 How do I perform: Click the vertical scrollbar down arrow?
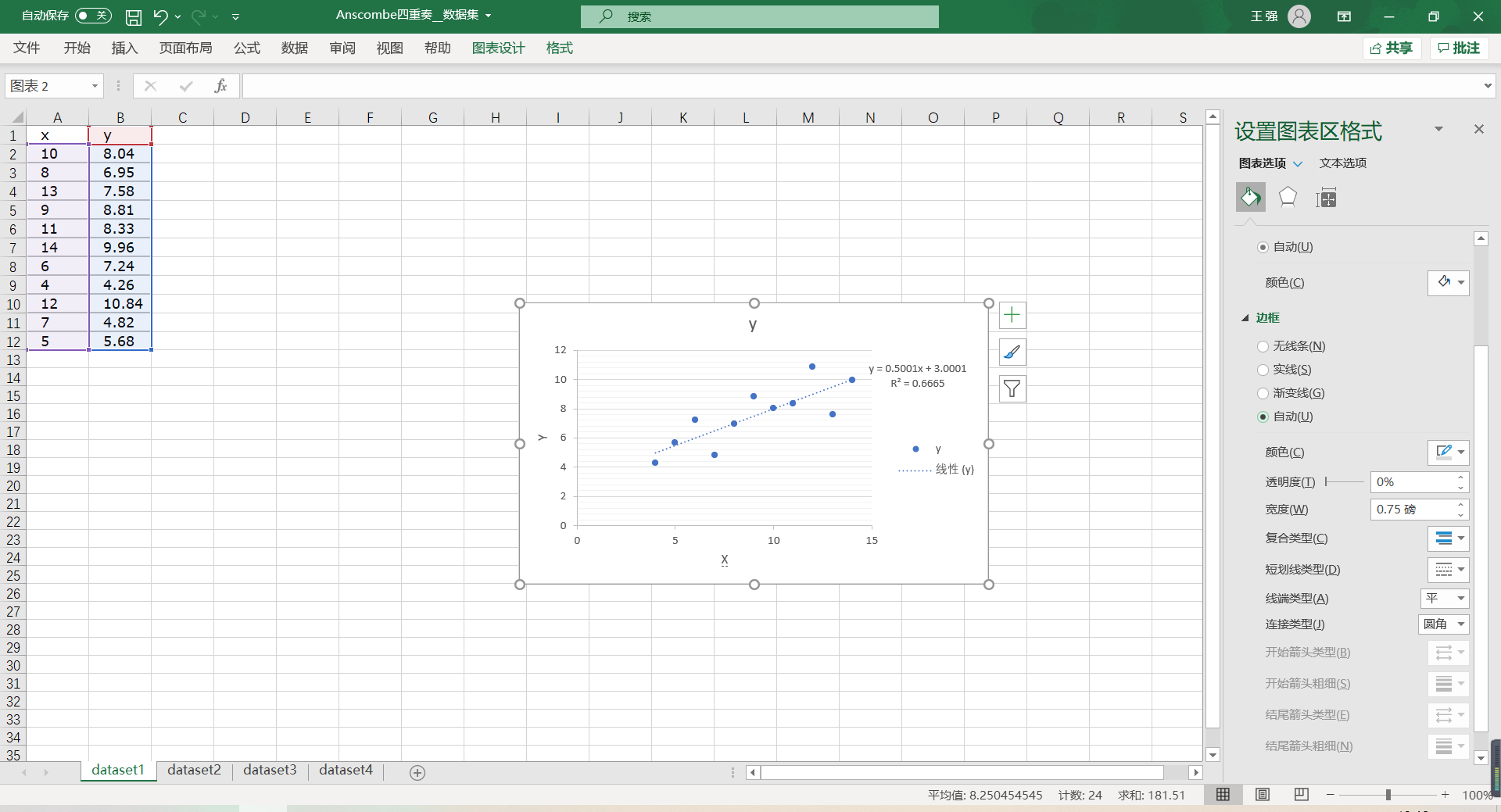click(x=1213, y=755)
